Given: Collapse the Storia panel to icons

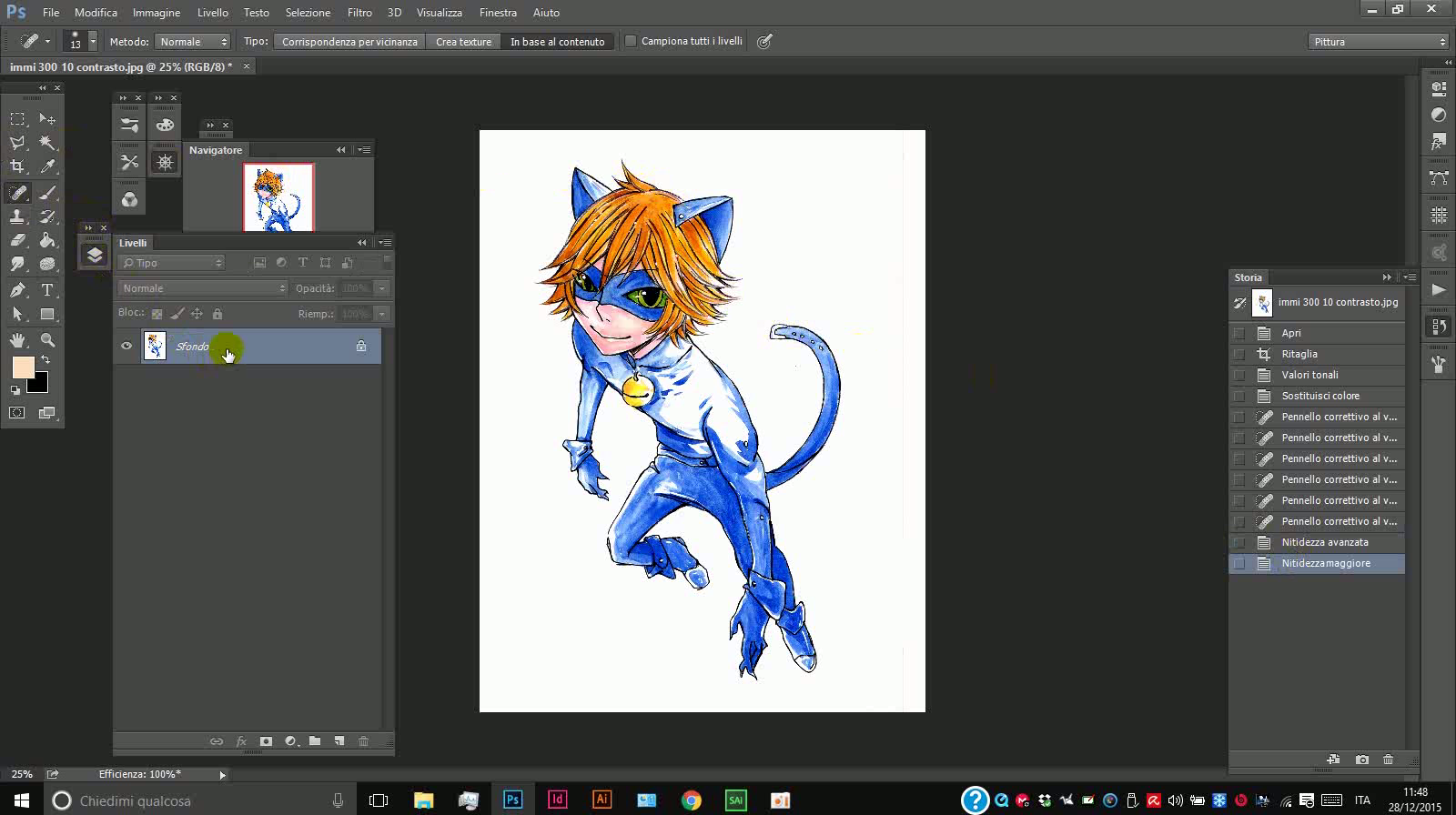Looking at the screenshot, I should point(1387,277).
